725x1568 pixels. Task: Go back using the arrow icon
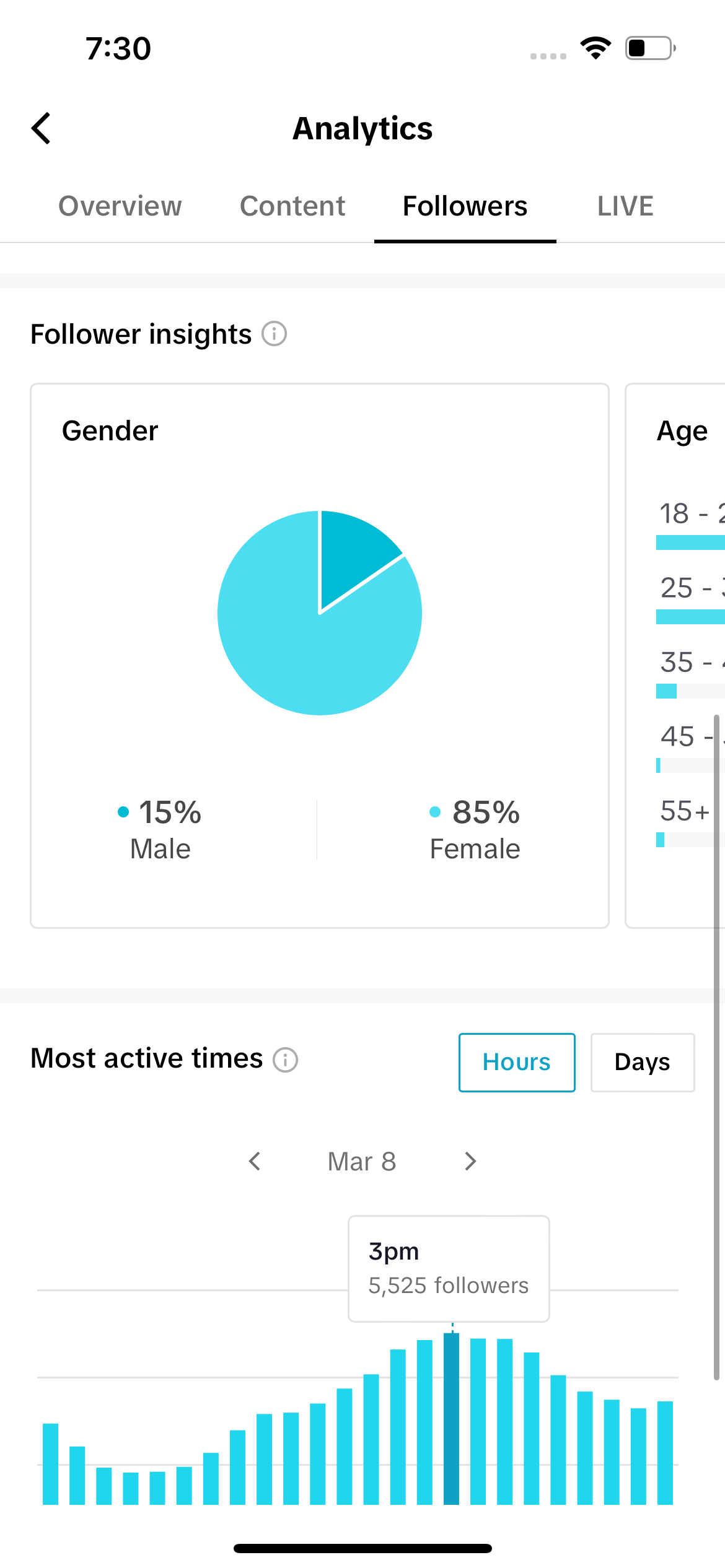(x=41, y=128)
